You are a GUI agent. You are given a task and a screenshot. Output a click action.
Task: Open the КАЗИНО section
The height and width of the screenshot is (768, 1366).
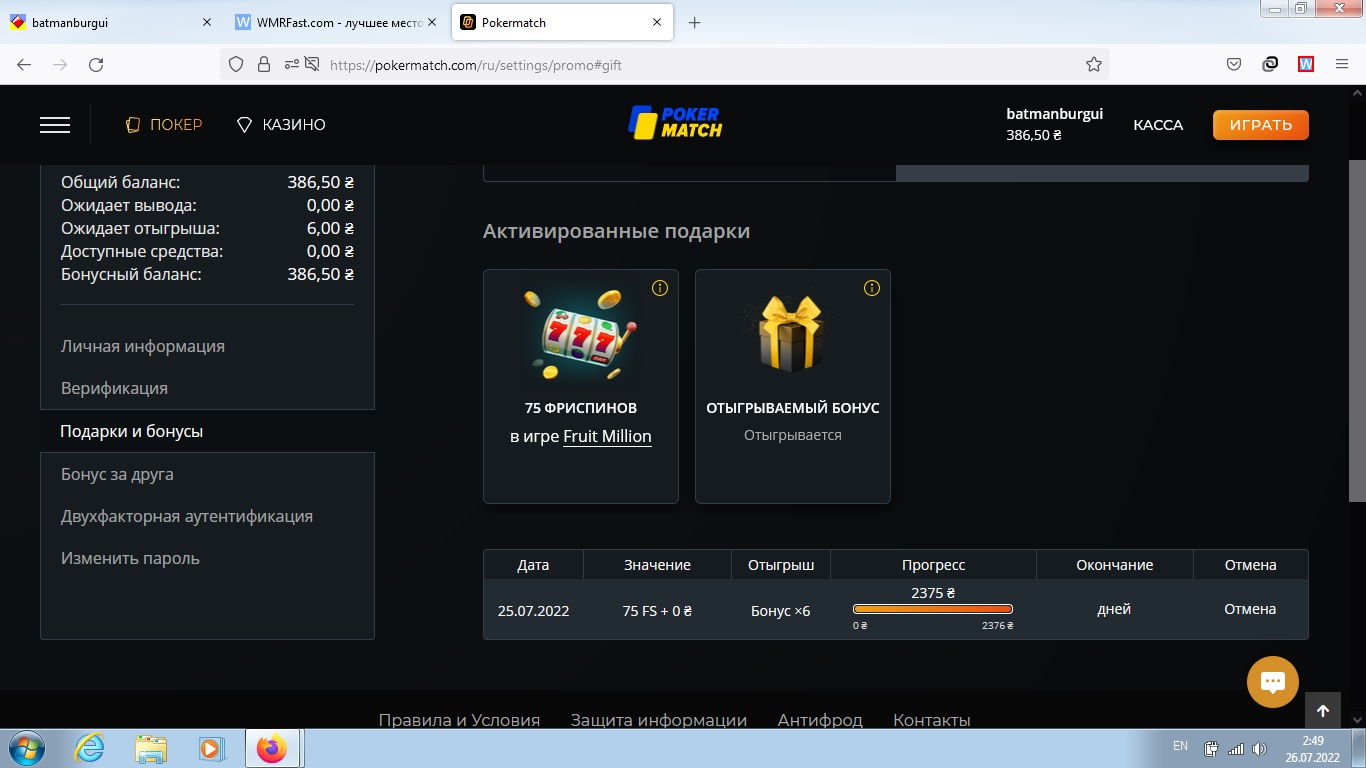(281, 125)
